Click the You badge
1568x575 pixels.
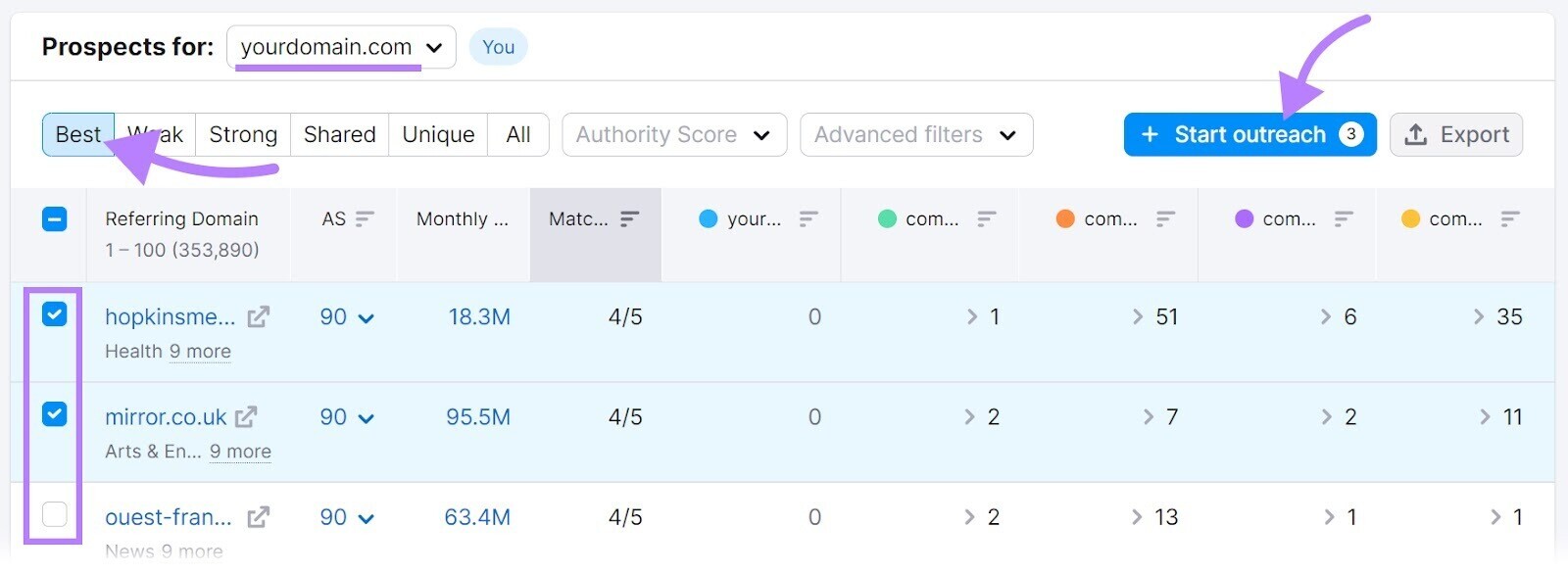click(x=498, y=47)
